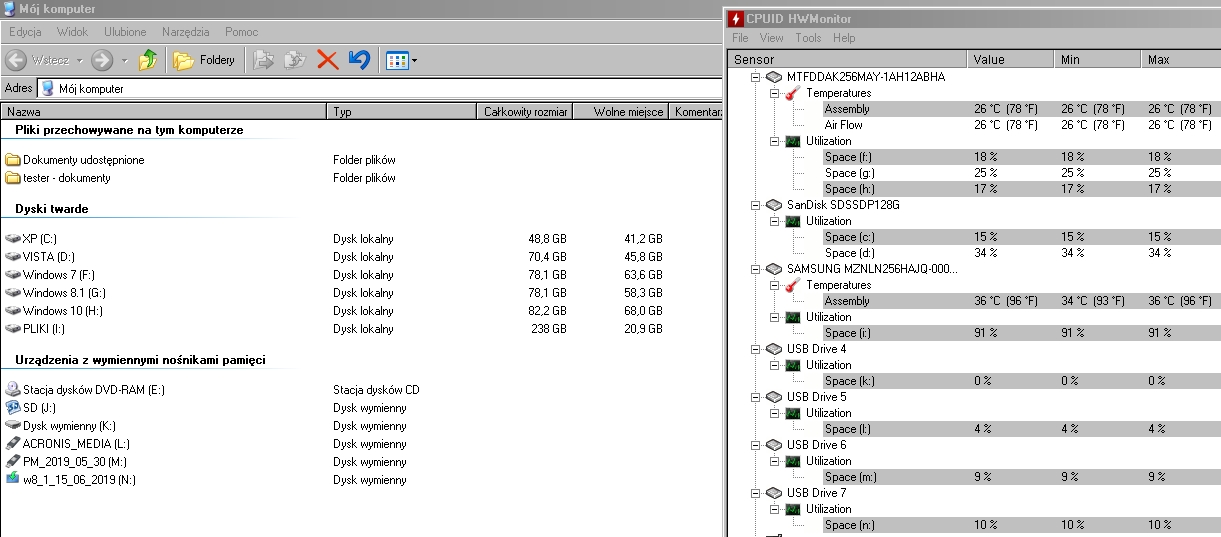The width and height of the screenshot is (1221, 537).
Task: Collapse Utilization under MTFDDAK256MAY drive
Action: (x=773, y=141)
